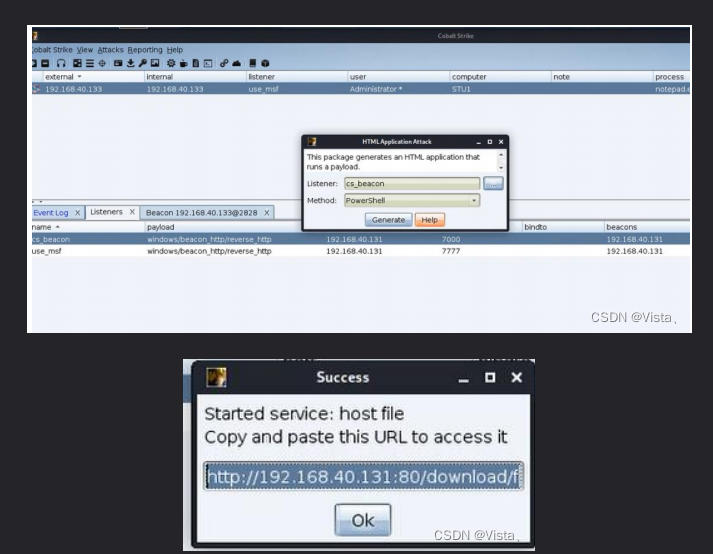Close the HTML Application Attack dialog
This screenshot has width=713, height=554.
click(501, 142)
